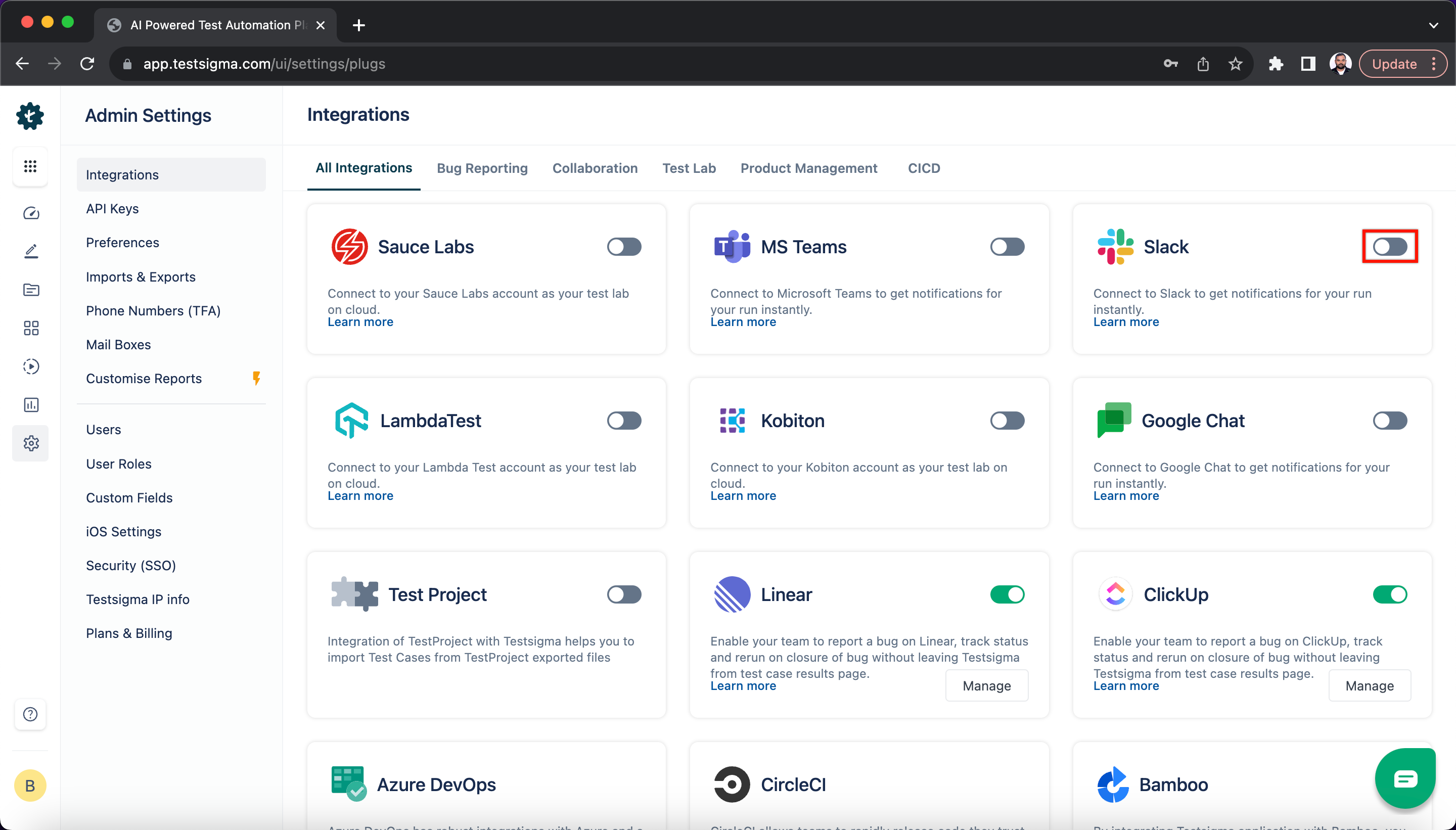This screenshot has height=830, width=1456.
Task: Disable the ClickUp integration toggle
Action: point(1390,594)
